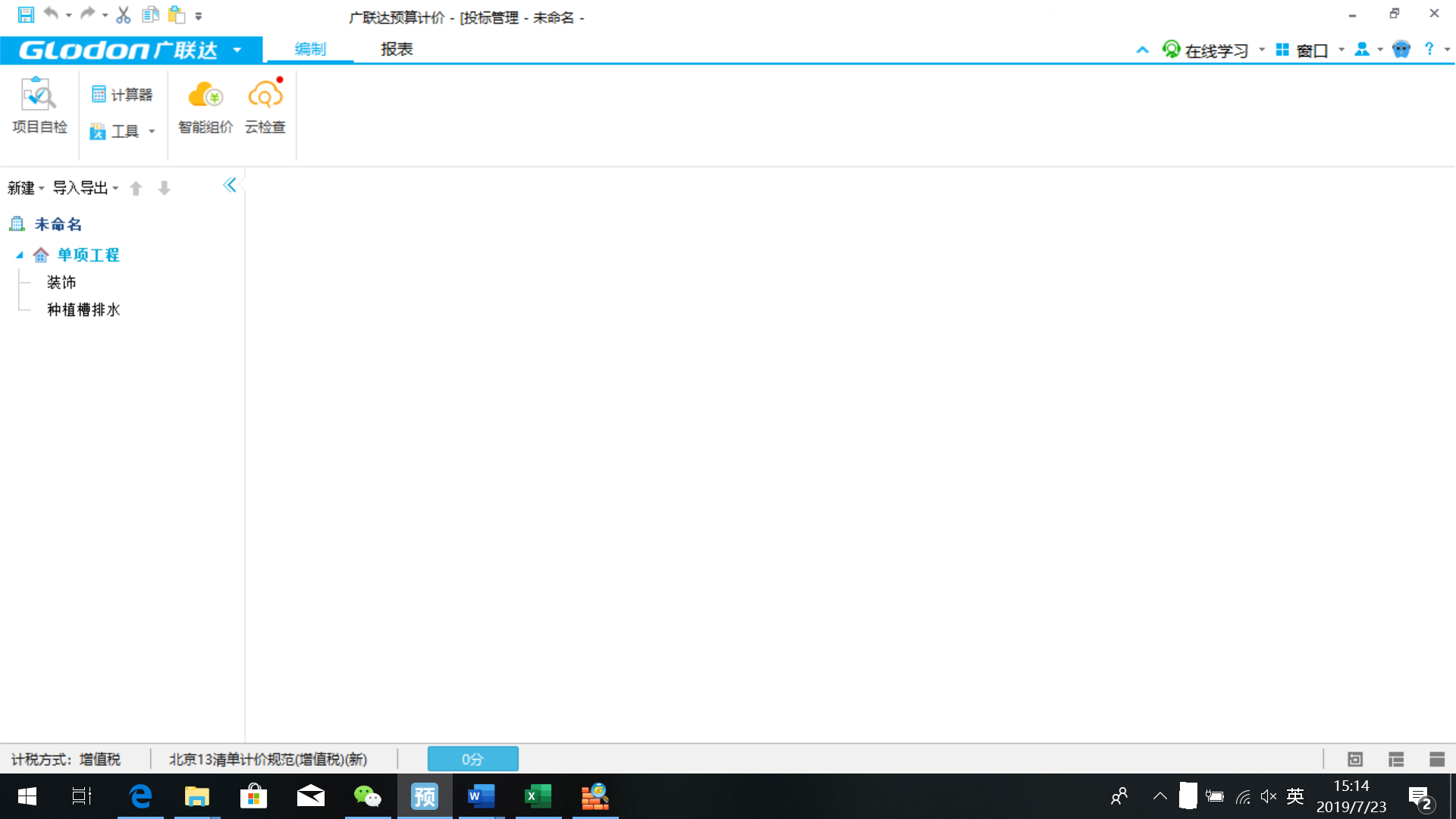Click the move up arrow in project panel
The width and height of the screenshot is (1456, 819).
tap(136, 188)
